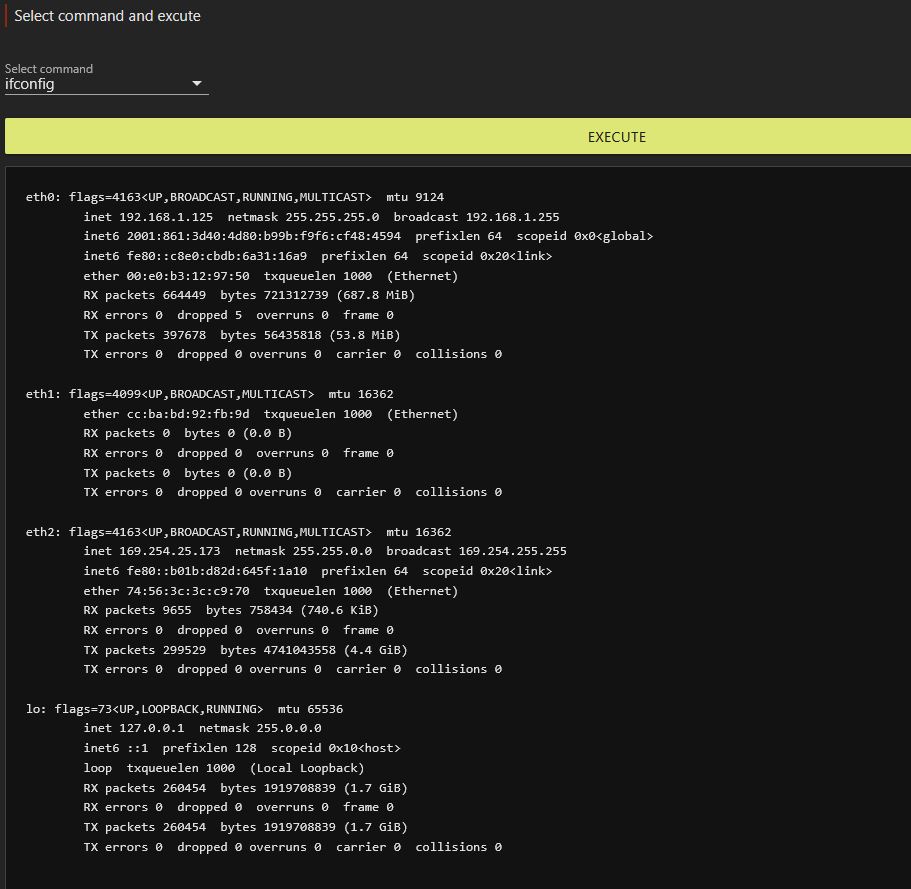Click the inet 127.0.0.1 line
This screenshot has width=911, height=889.
[202, 728]
